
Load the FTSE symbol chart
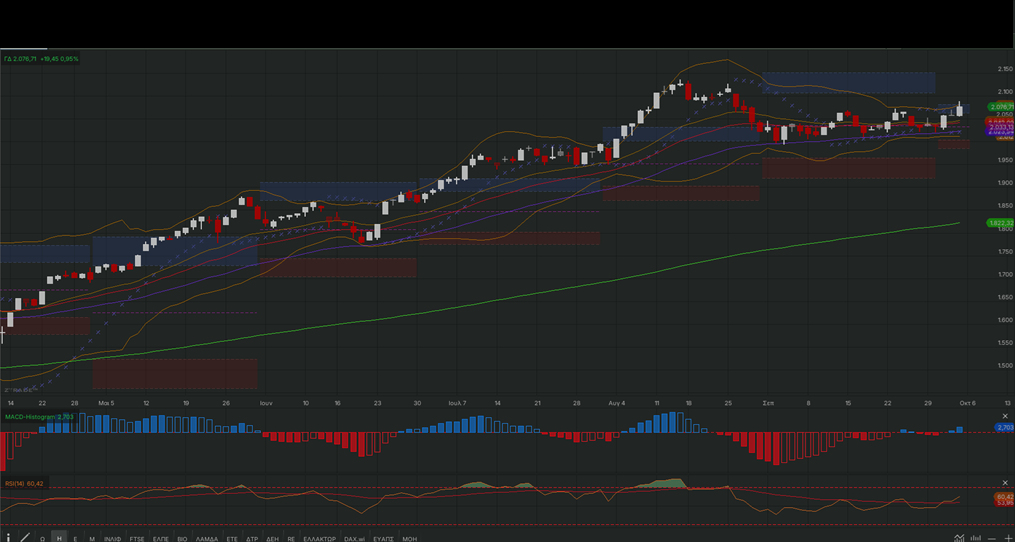137,539
